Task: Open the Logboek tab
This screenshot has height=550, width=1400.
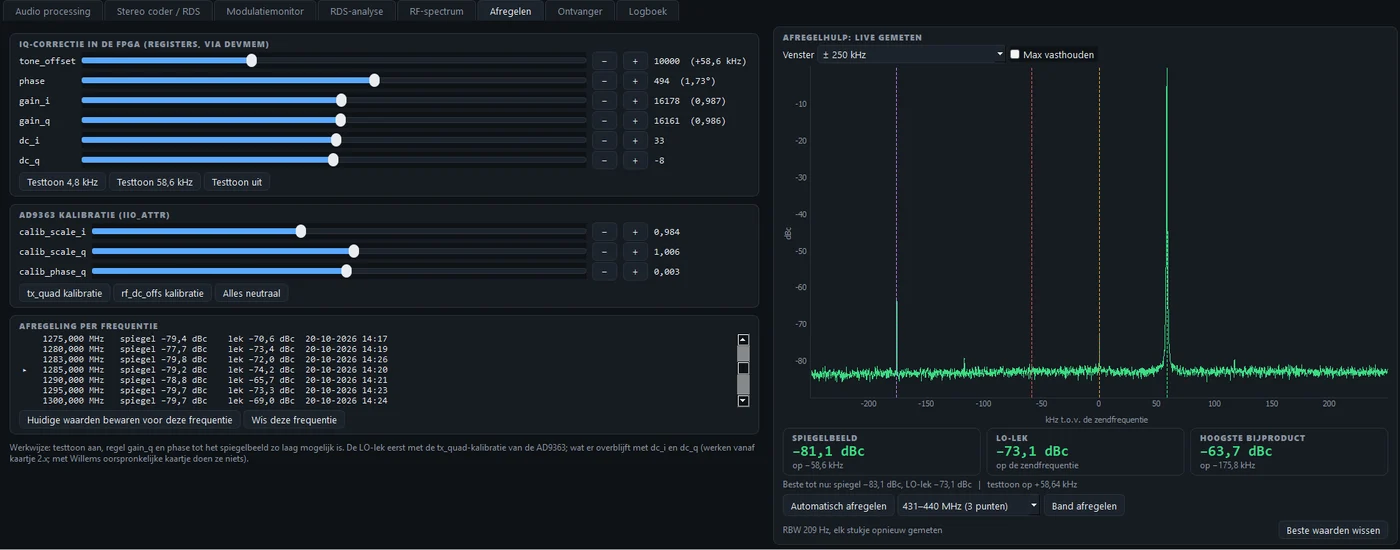Action: click(648, 11)
